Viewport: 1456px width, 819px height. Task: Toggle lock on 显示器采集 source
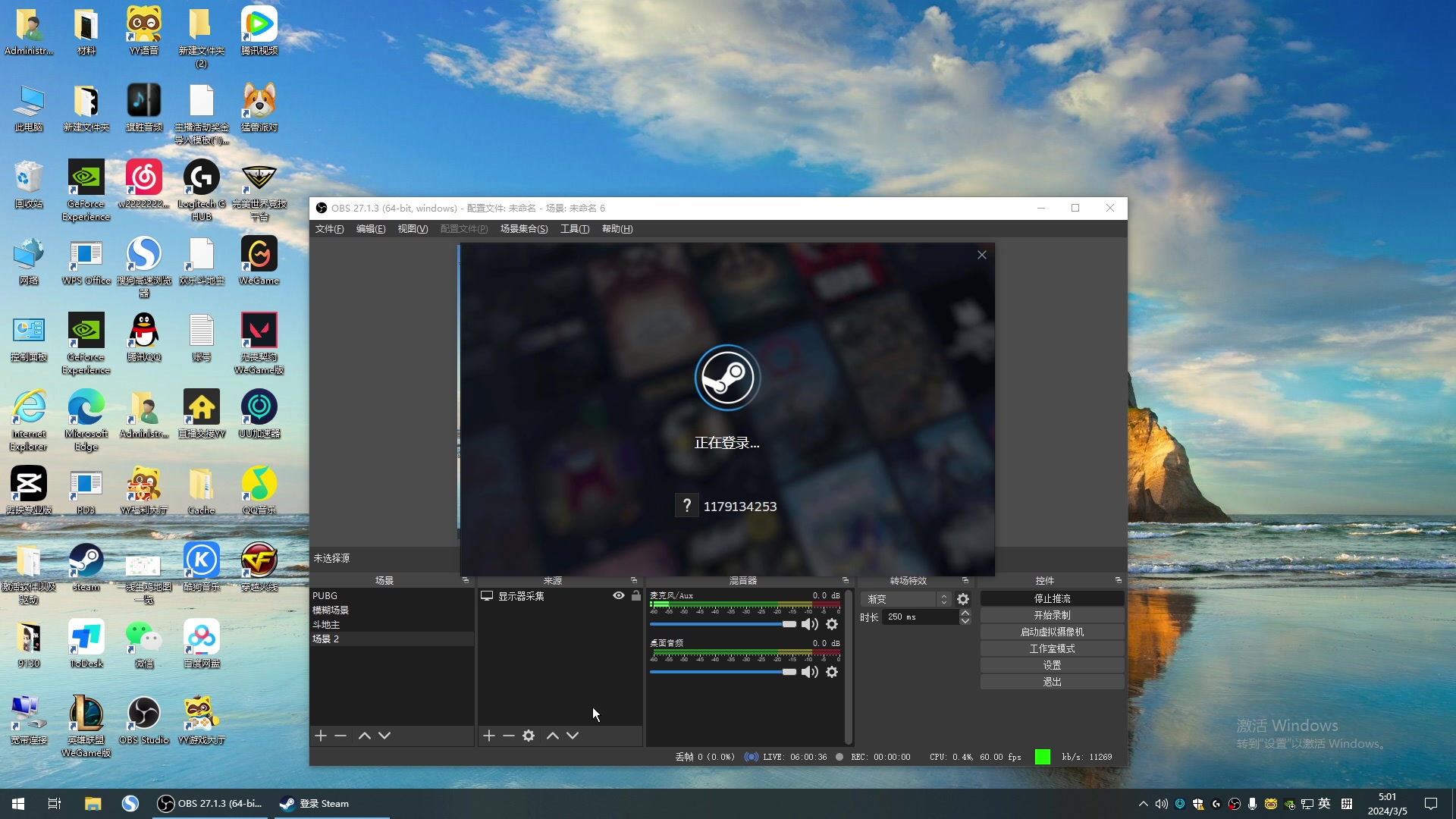click(x=636, y=596)
